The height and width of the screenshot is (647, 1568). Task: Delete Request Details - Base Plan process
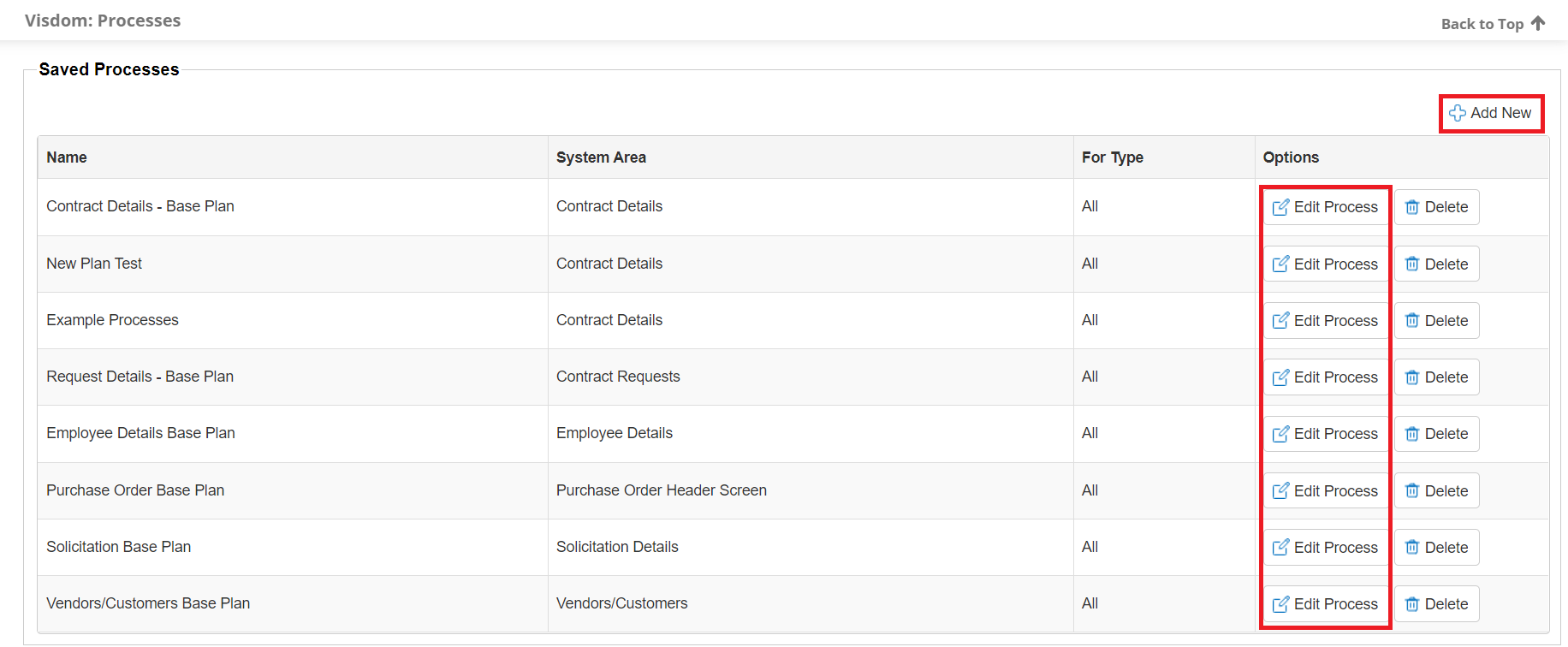pyautogui.click(x=1437, y=377)
